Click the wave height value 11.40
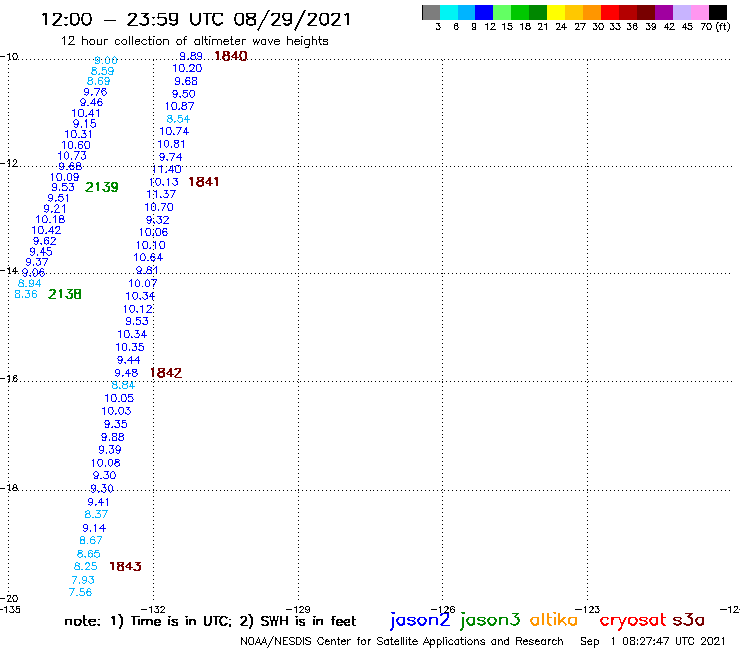Image resolution: width=740 pixels, height=650 pixels. pyautogui.click(x=167, y=169)
